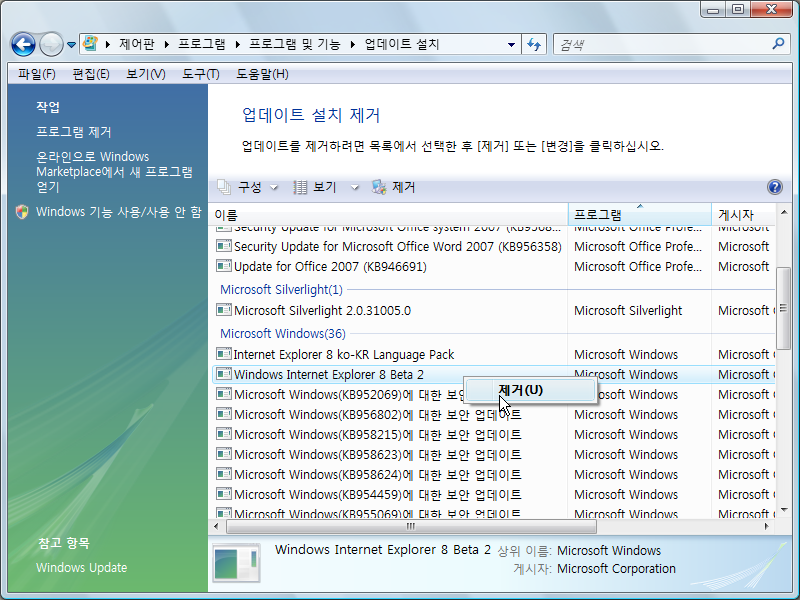Collapse the Microsoft Silverlight(1) group
The image size is (800, 600).
click(281, 290)
